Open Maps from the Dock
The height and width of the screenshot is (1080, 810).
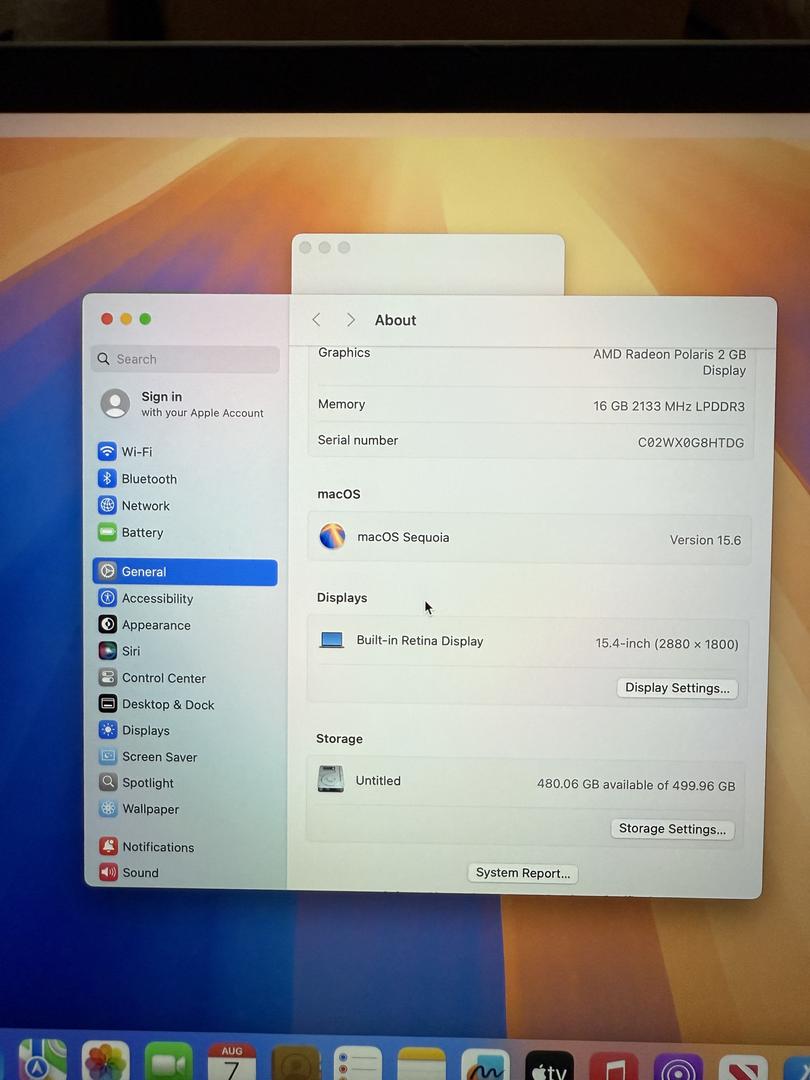point(43,1059)
